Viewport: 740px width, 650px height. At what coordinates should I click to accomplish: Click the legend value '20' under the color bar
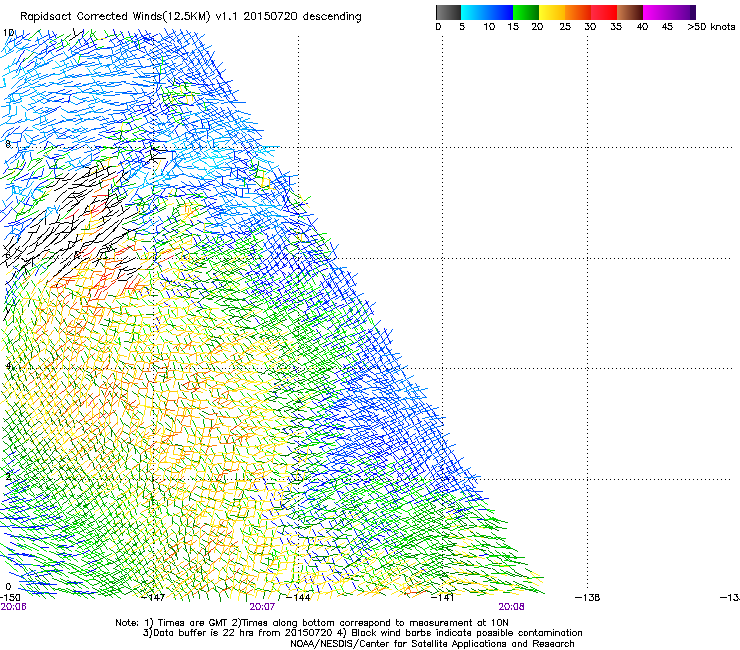537,27
